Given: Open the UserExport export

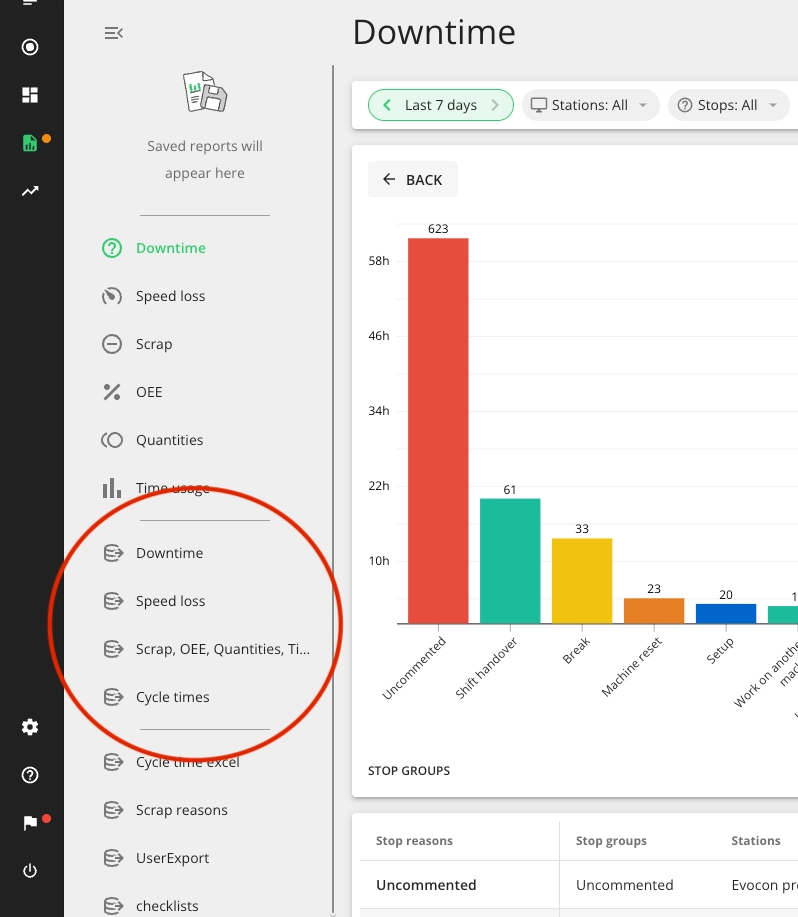Looking at the screenshot, I should [172, 858].
